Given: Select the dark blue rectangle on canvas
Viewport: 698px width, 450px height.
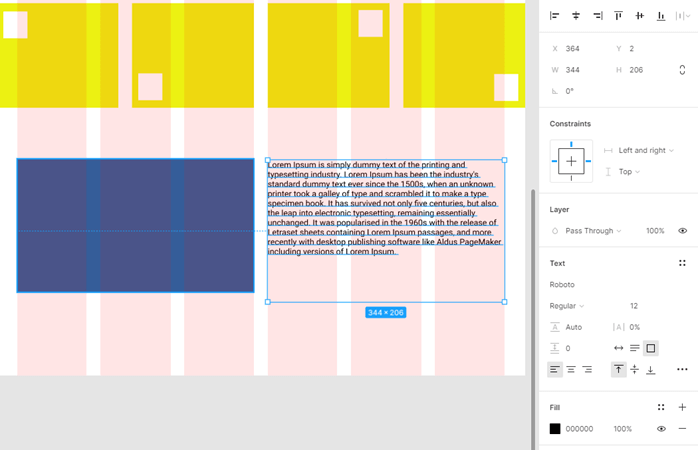Looking at the screenshot, I should (135, 225).
